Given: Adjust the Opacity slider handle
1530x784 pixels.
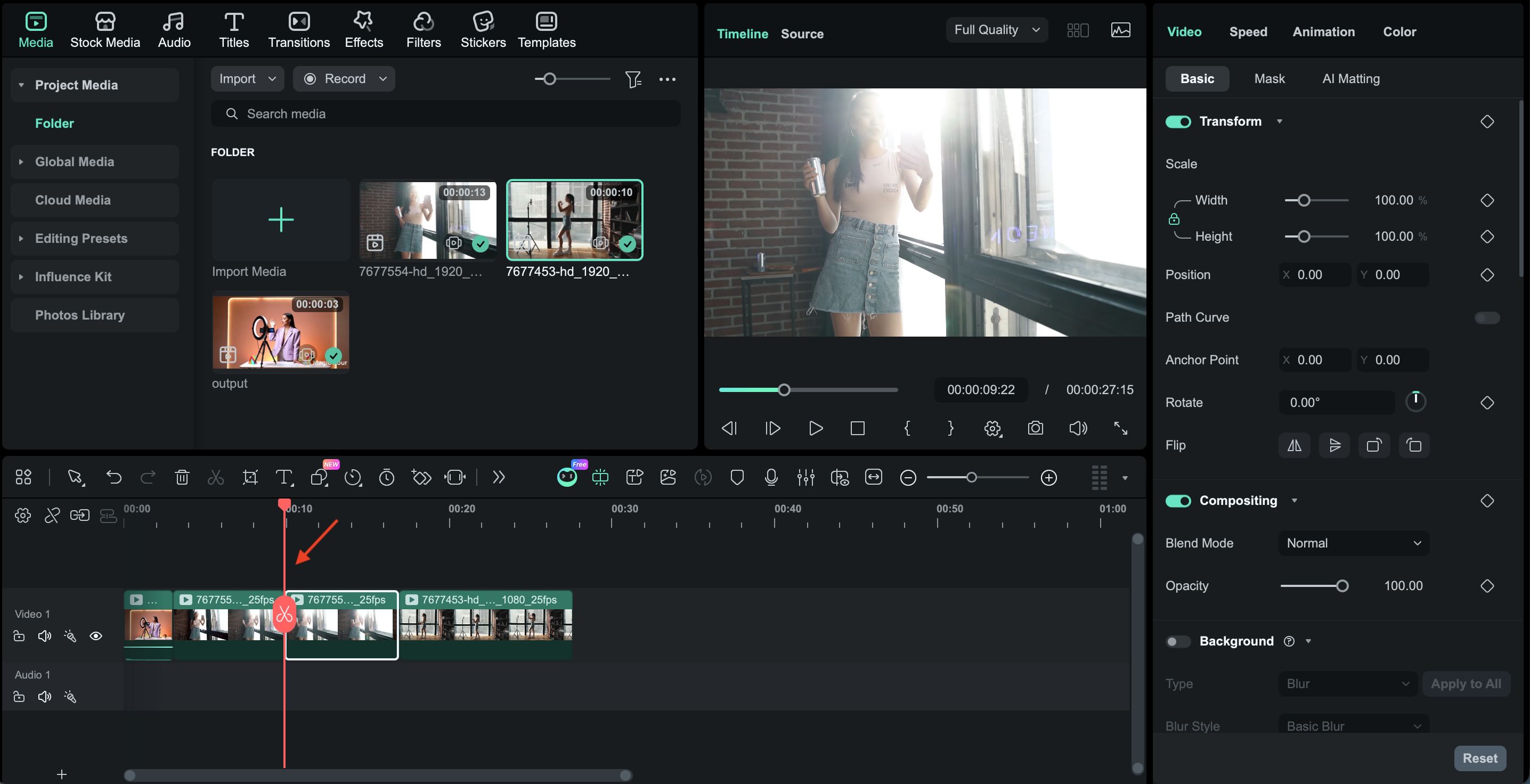Looking at the screenshot, I should (1342, 586).
